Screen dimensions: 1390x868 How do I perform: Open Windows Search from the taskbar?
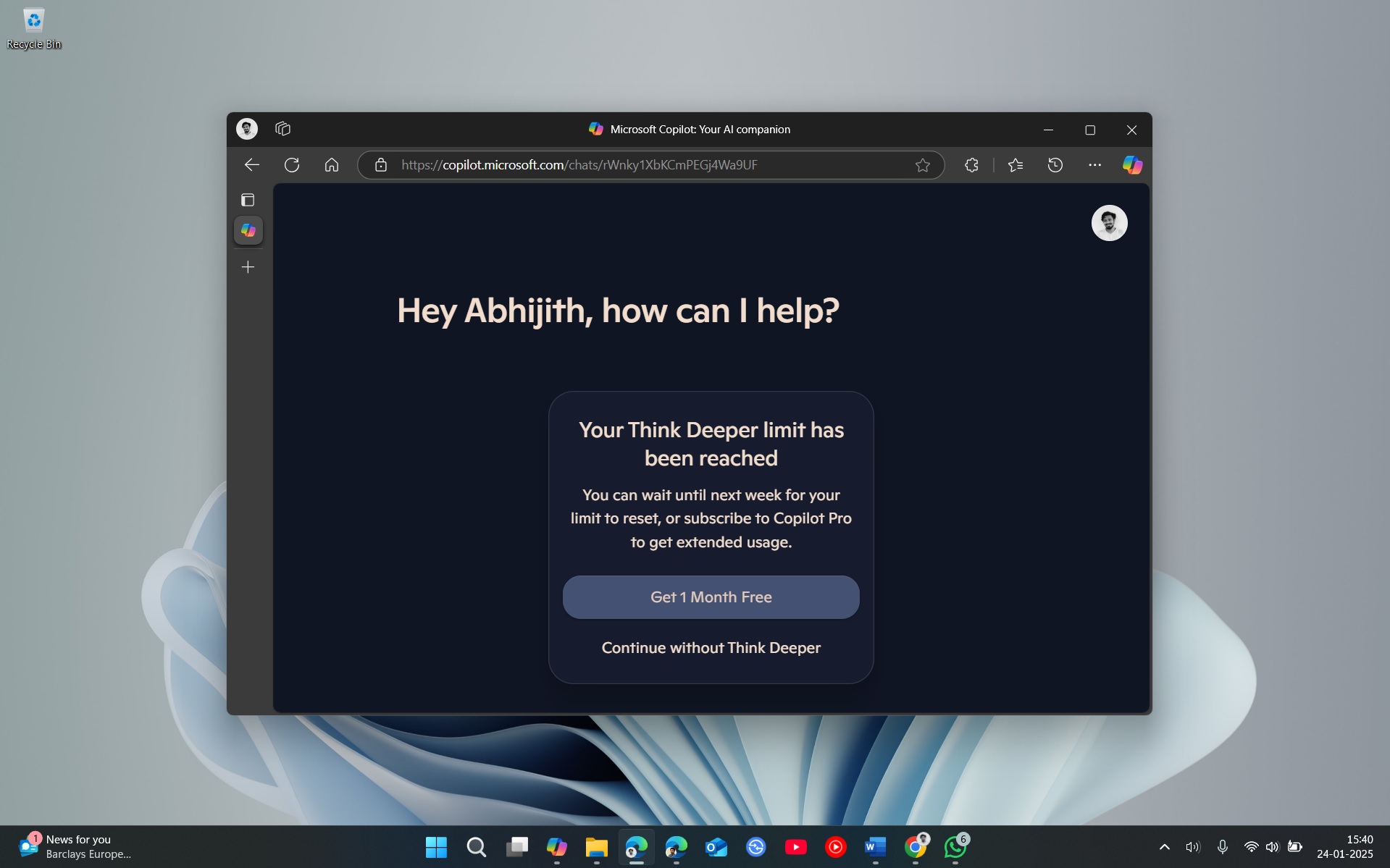click(476, 847)
